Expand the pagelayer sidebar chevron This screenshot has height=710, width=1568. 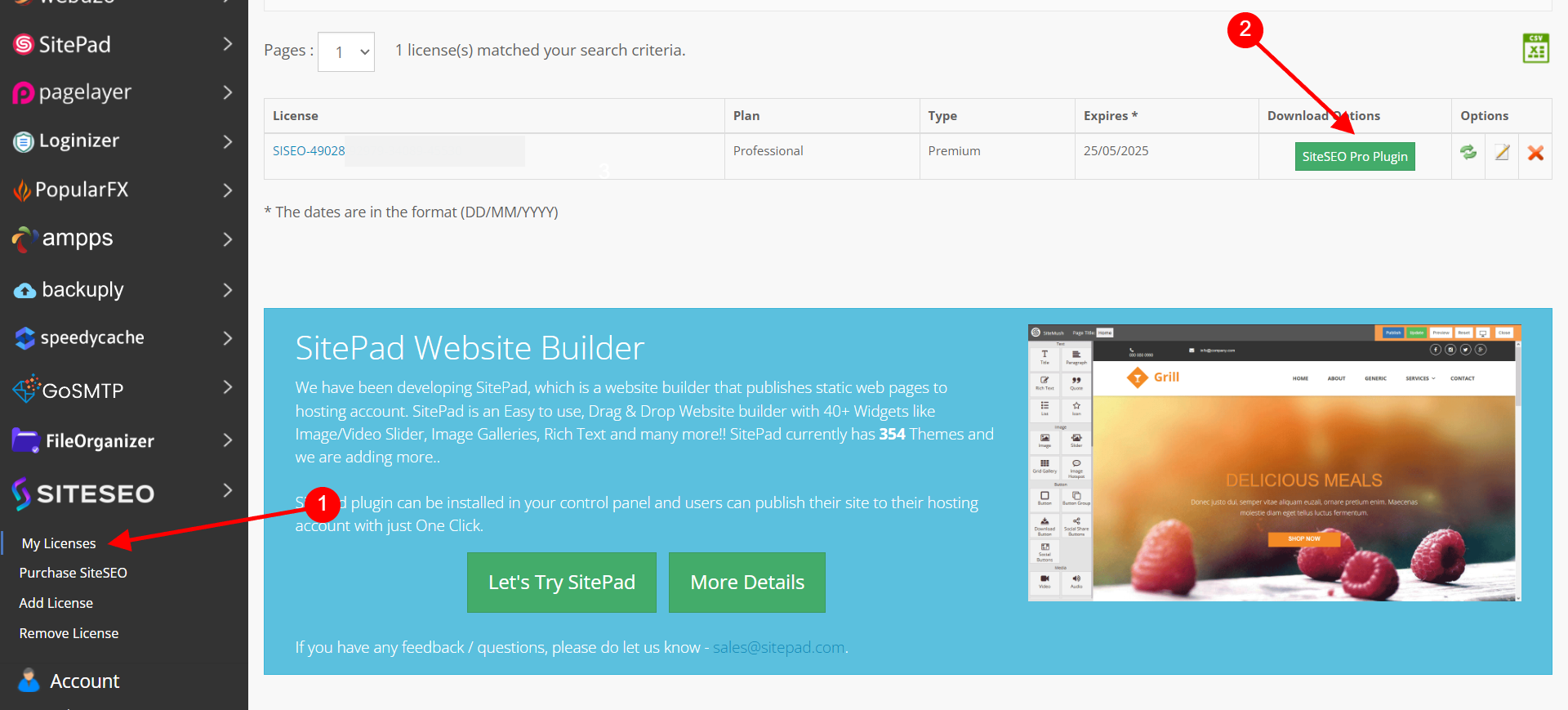click(228, 93)
